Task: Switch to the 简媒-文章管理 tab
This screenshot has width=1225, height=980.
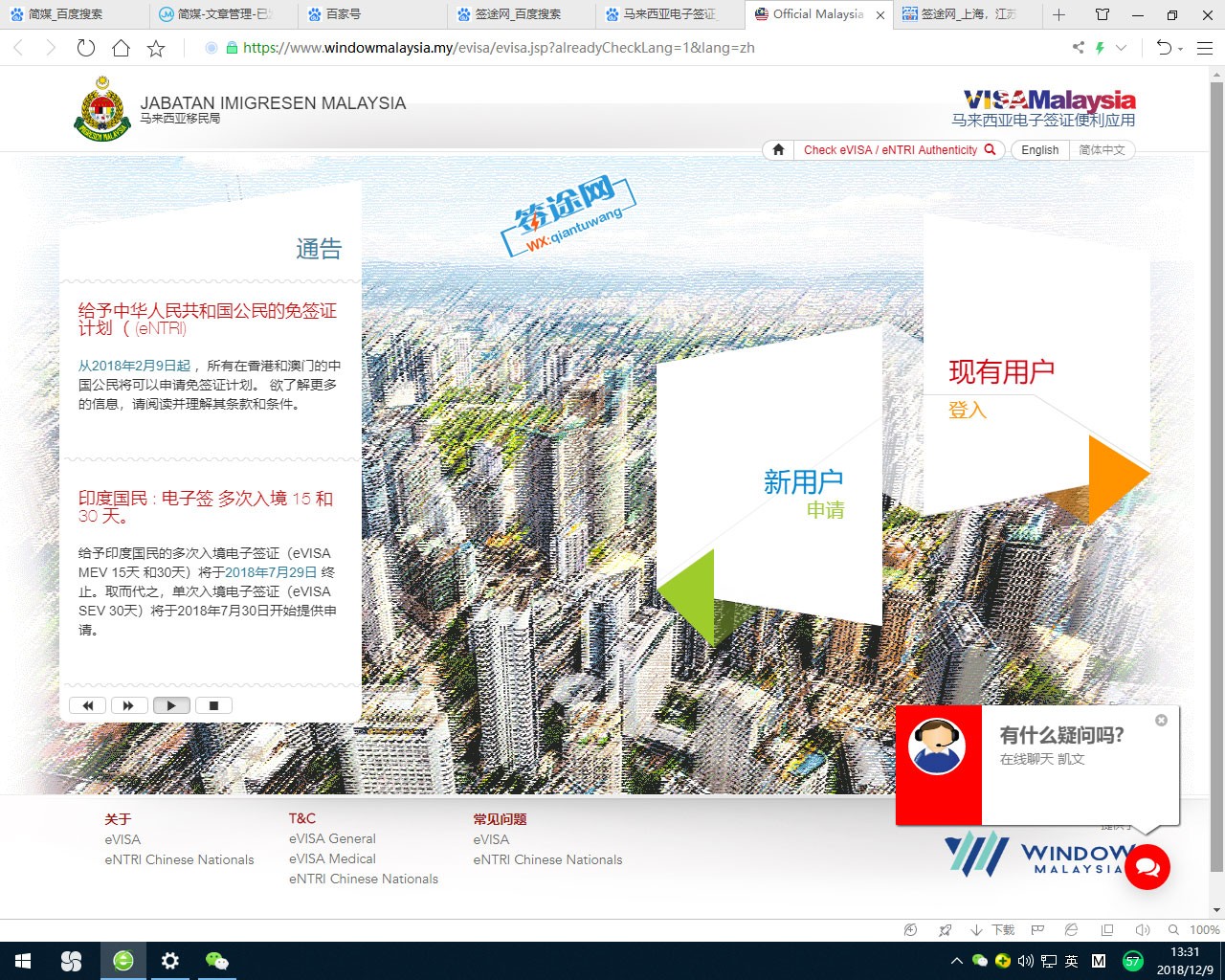Action: click(225, 14)
